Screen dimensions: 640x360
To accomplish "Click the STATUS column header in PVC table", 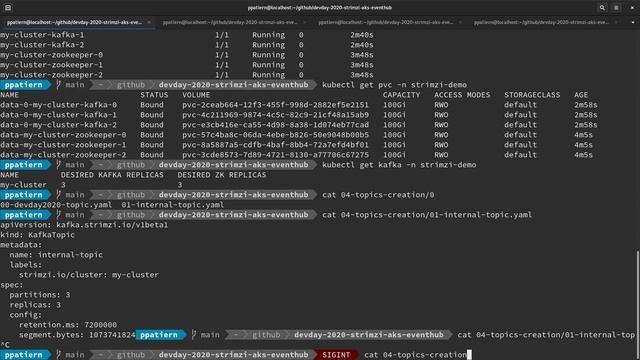I will (x=154, y=95).
